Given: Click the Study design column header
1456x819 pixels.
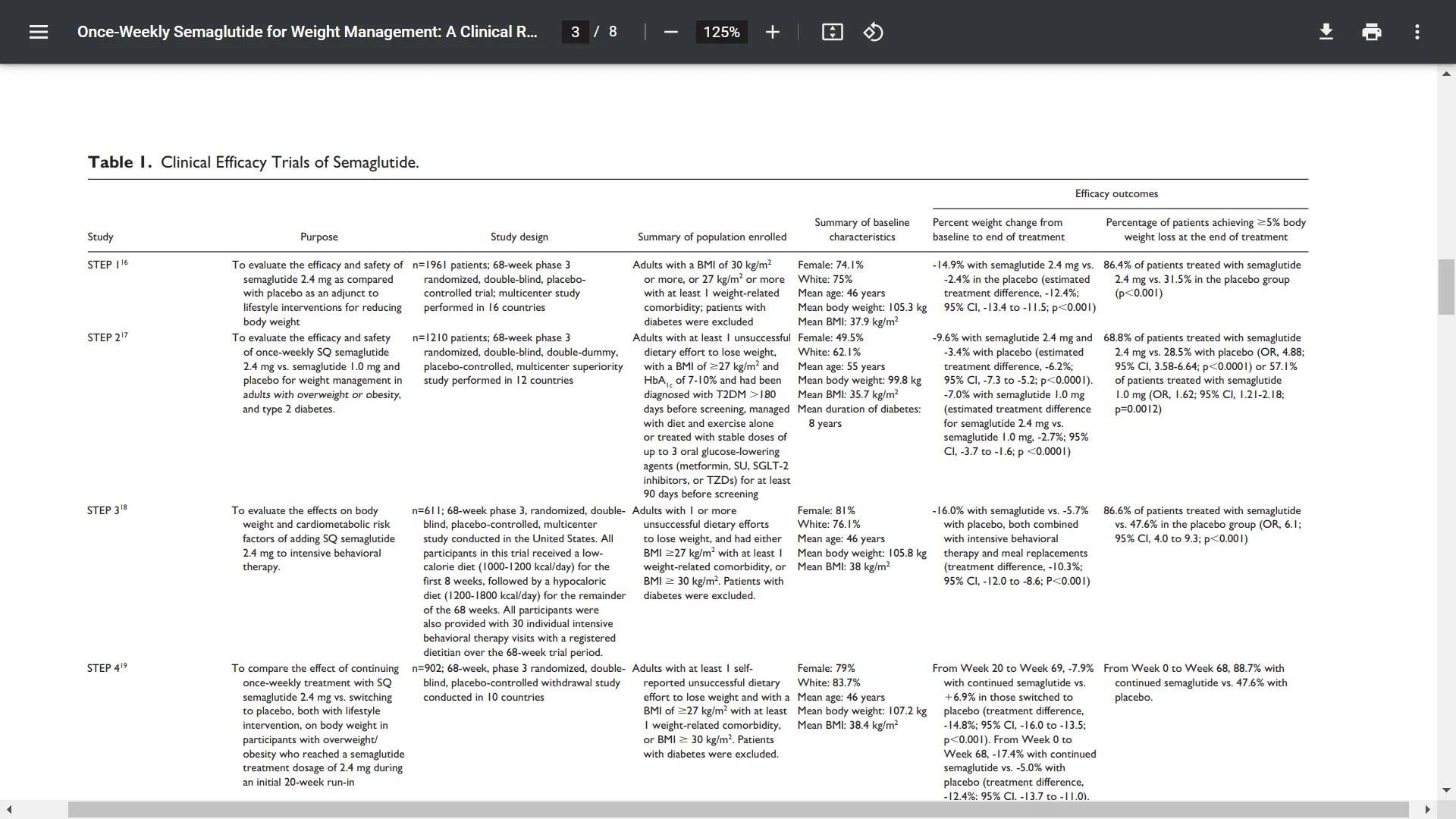Looking at the screenshot, I should 519,237.
